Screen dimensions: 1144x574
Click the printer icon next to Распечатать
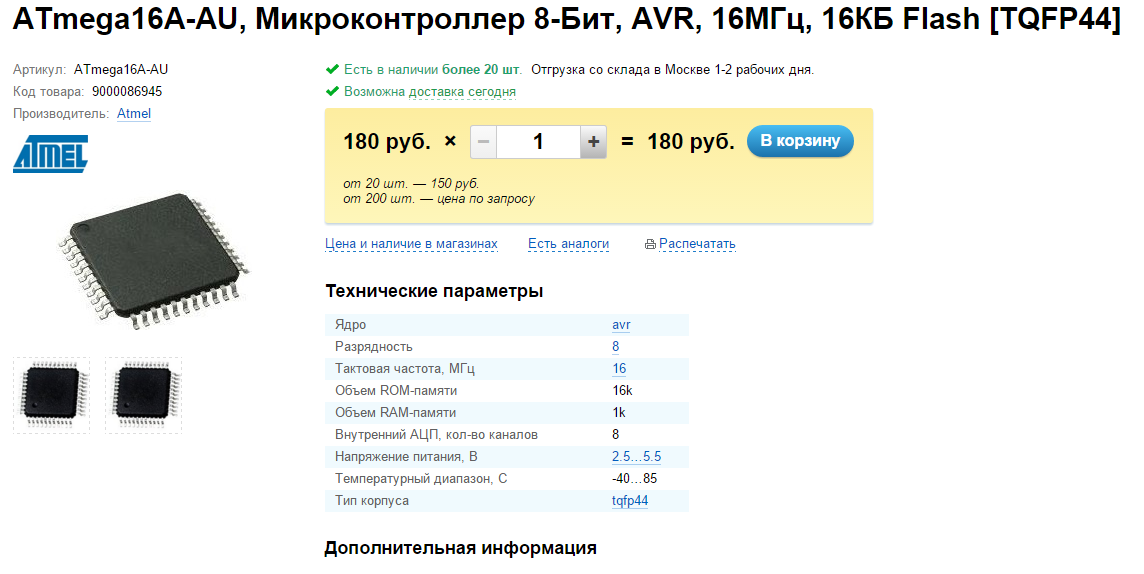[x=650, y=244]
